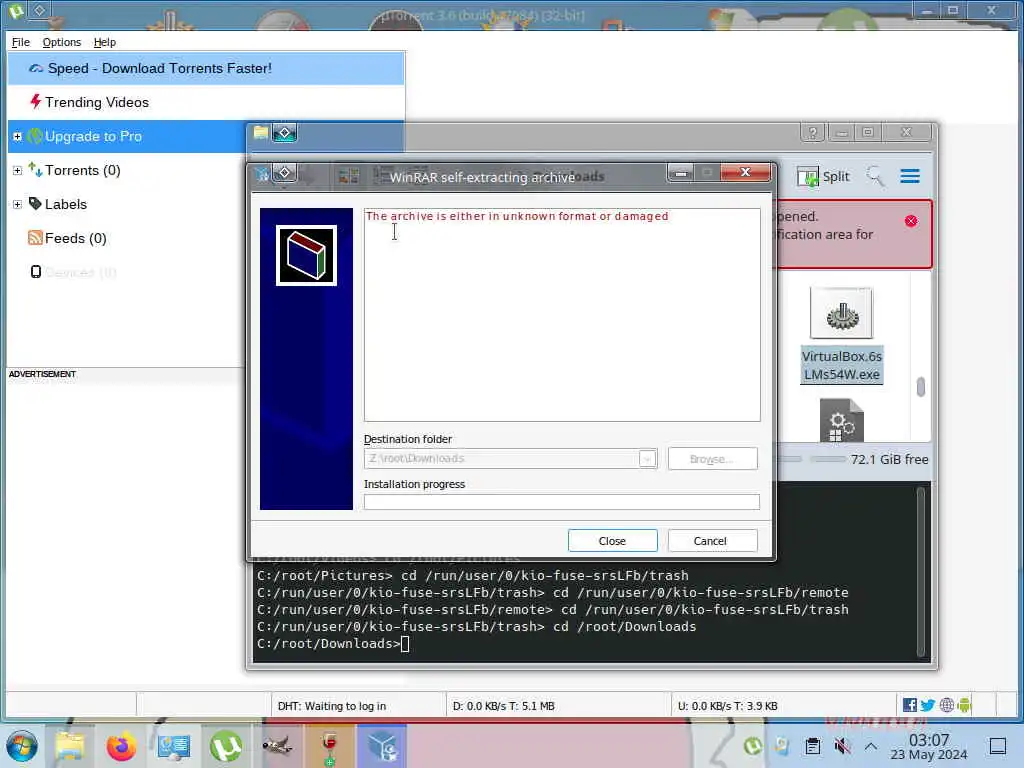The image size is (1024, 768).
Task: Click the file manager folder title icon
Action: [261, 133]
